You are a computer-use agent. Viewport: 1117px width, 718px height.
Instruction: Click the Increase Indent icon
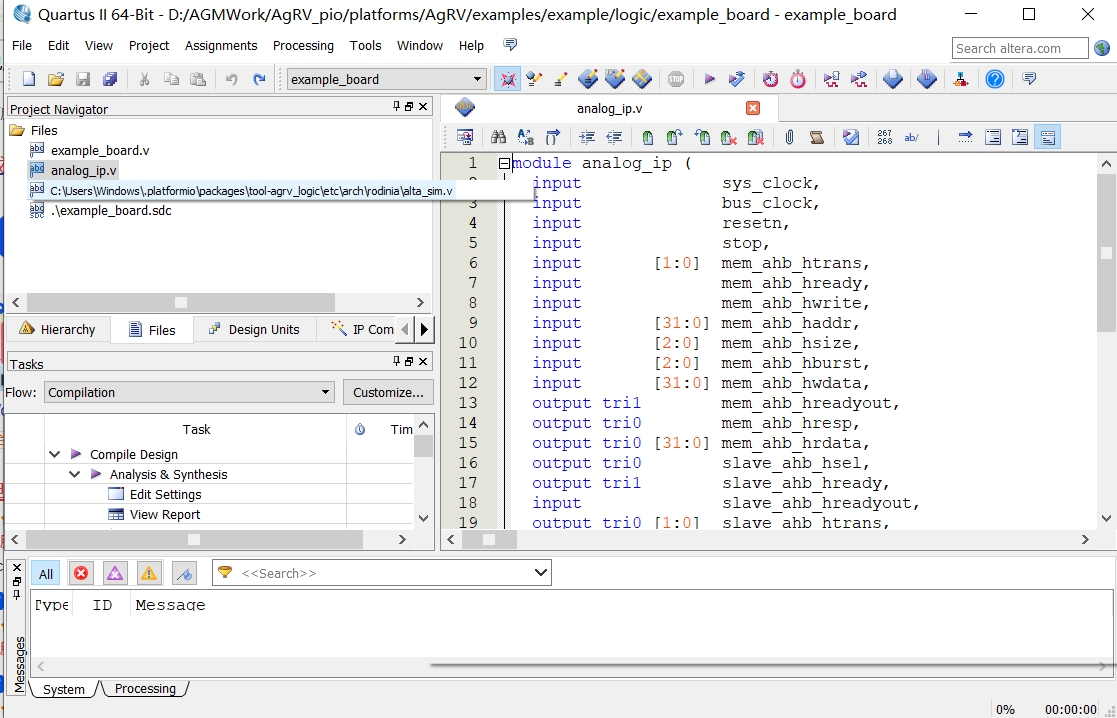(587, 137)
